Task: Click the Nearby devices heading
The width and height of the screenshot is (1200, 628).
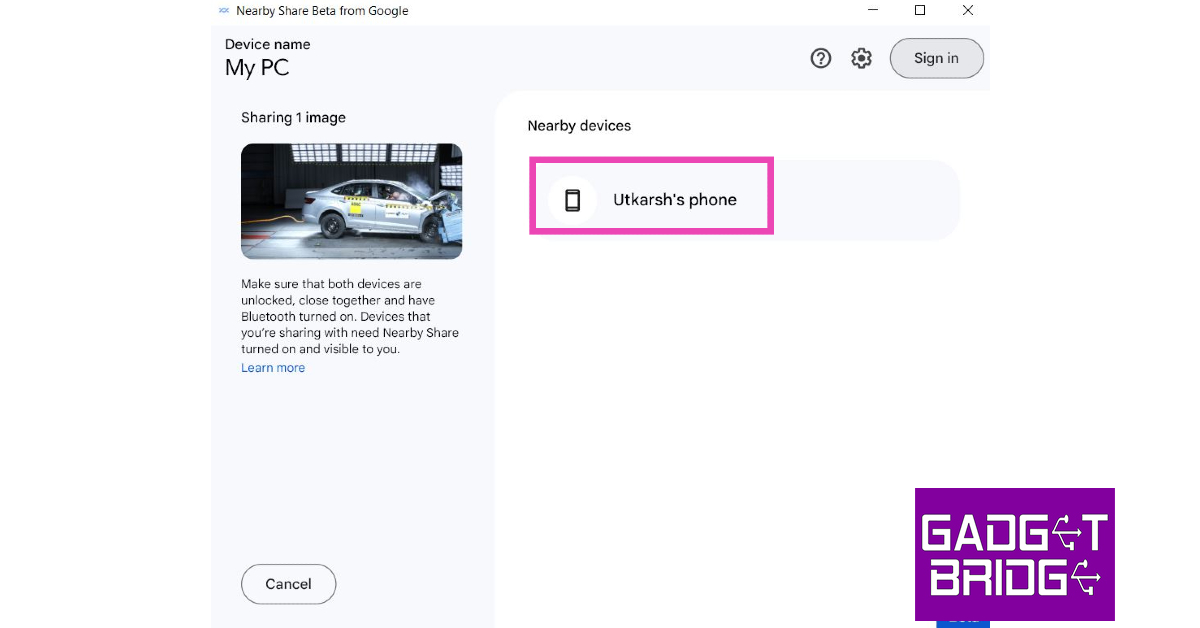Action: pos(579,126)
